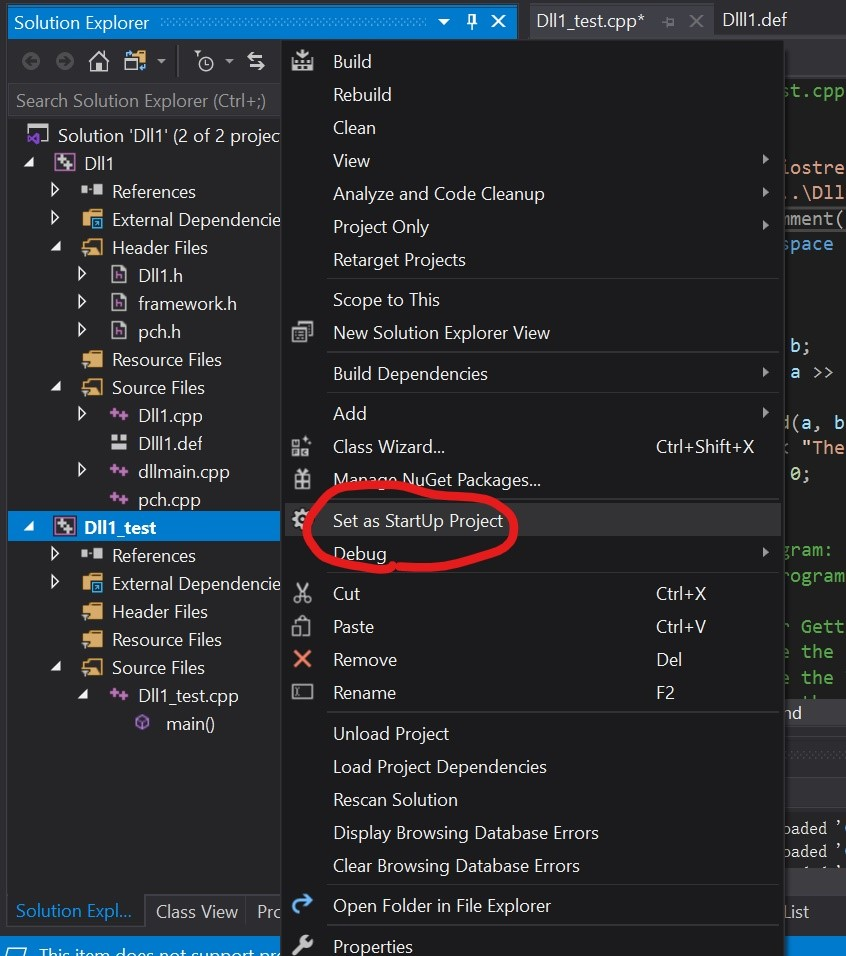Click the Pending Changes Filter clock icon
The width and height of the screenshot is (846, 956).
(x=204, y=62)
